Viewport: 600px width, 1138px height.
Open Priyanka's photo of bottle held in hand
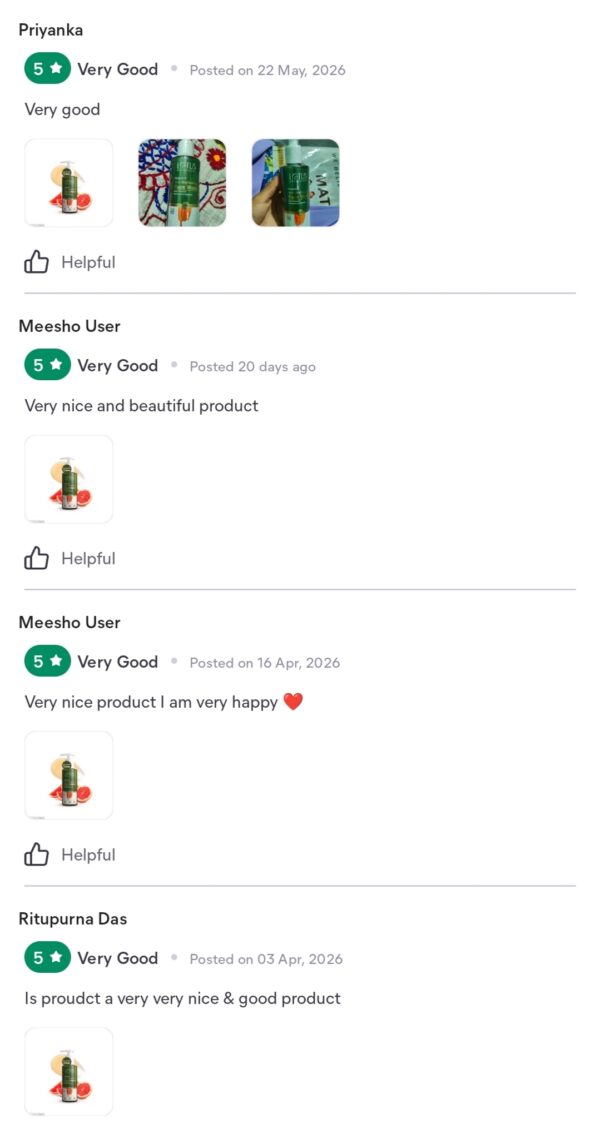[x=295, y=183]
